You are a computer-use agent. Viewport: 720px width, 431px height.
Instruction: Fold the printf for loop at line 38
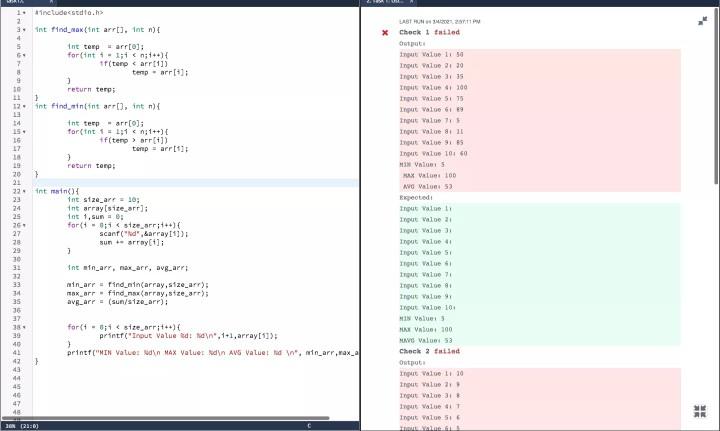24,327
